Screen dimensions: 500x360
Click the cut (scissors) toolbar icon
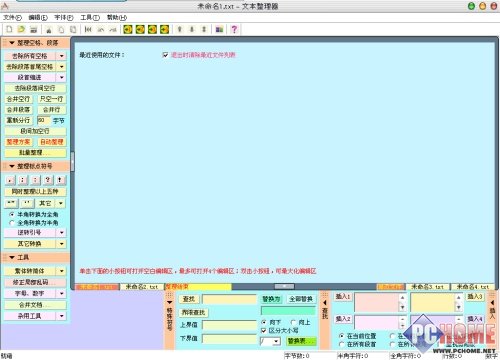click(49, 29)
